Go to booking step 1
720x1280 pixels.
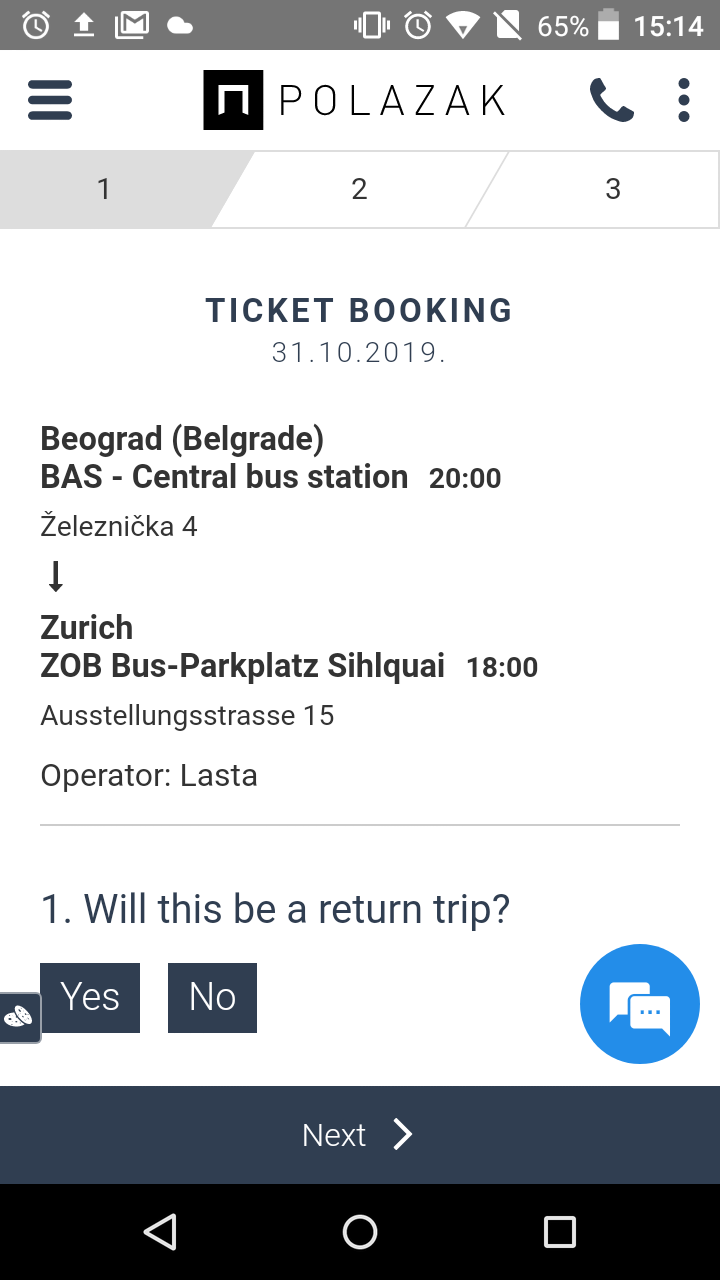[x=104, y=189]
